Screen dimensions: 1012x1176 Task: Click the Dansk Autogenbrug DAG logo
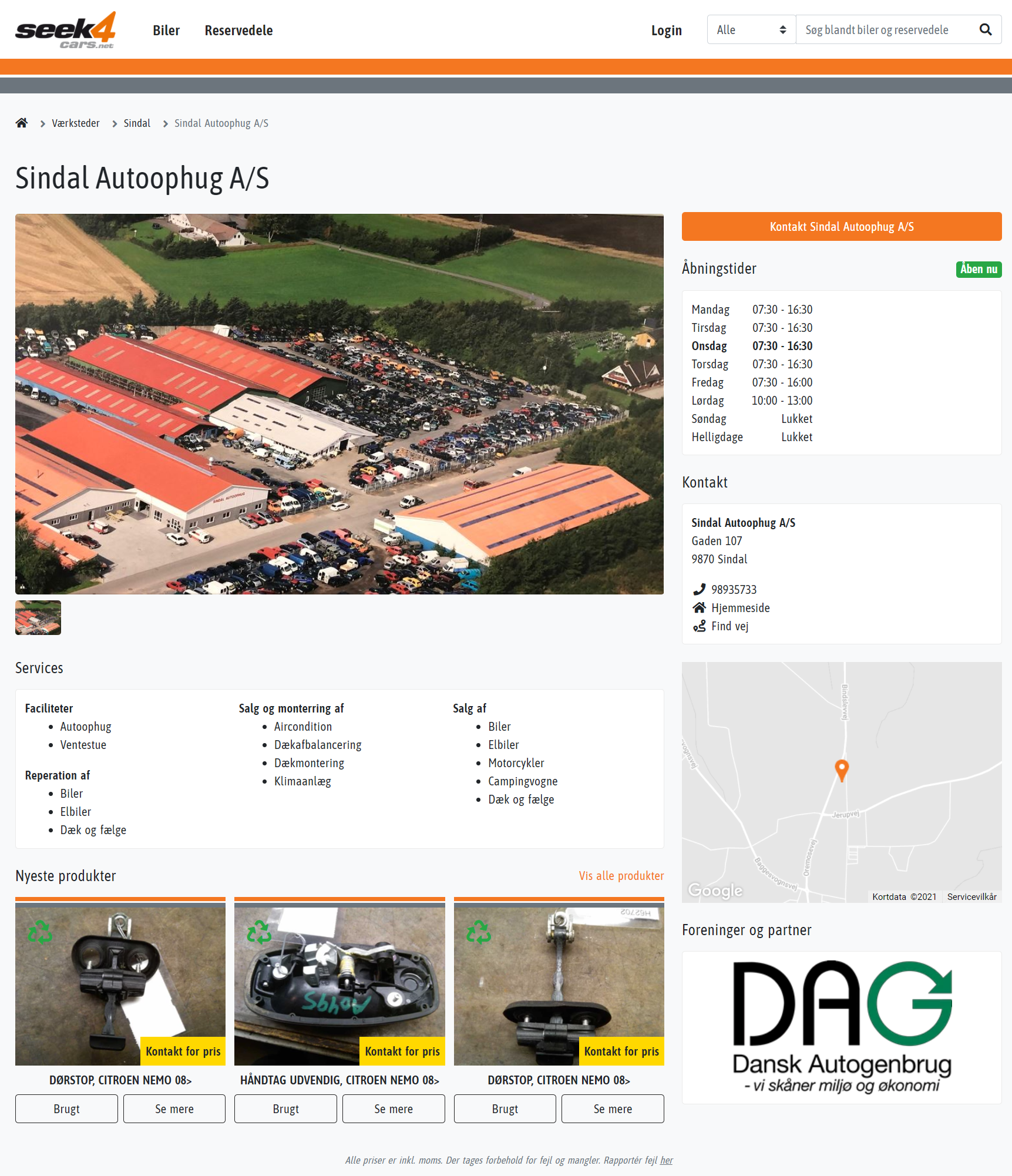[842, 1027]
